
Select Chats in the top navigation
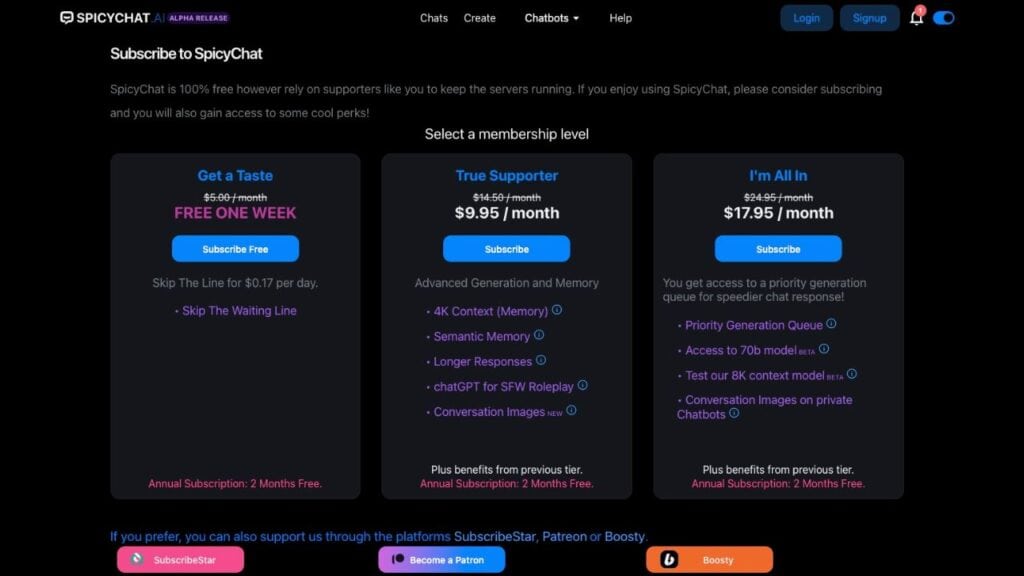(x=433, y=18)
